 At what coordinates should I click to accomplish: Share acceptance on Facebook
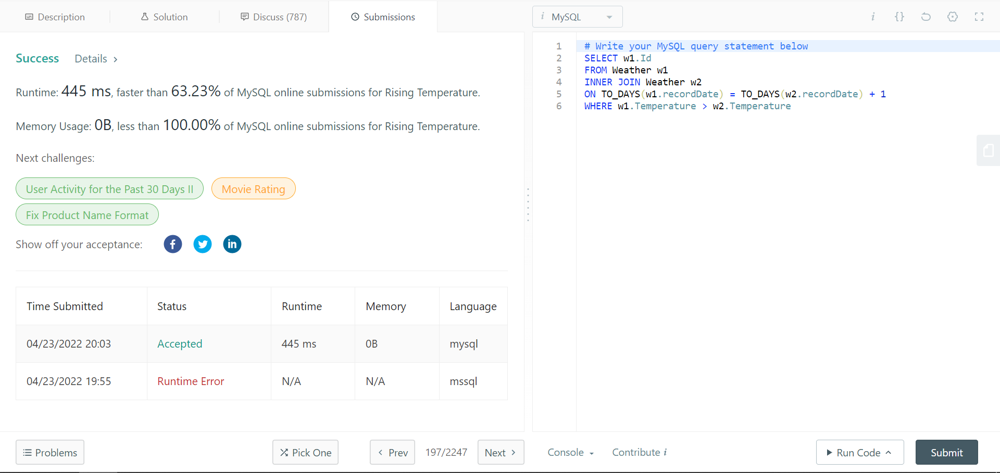(173, 244)
